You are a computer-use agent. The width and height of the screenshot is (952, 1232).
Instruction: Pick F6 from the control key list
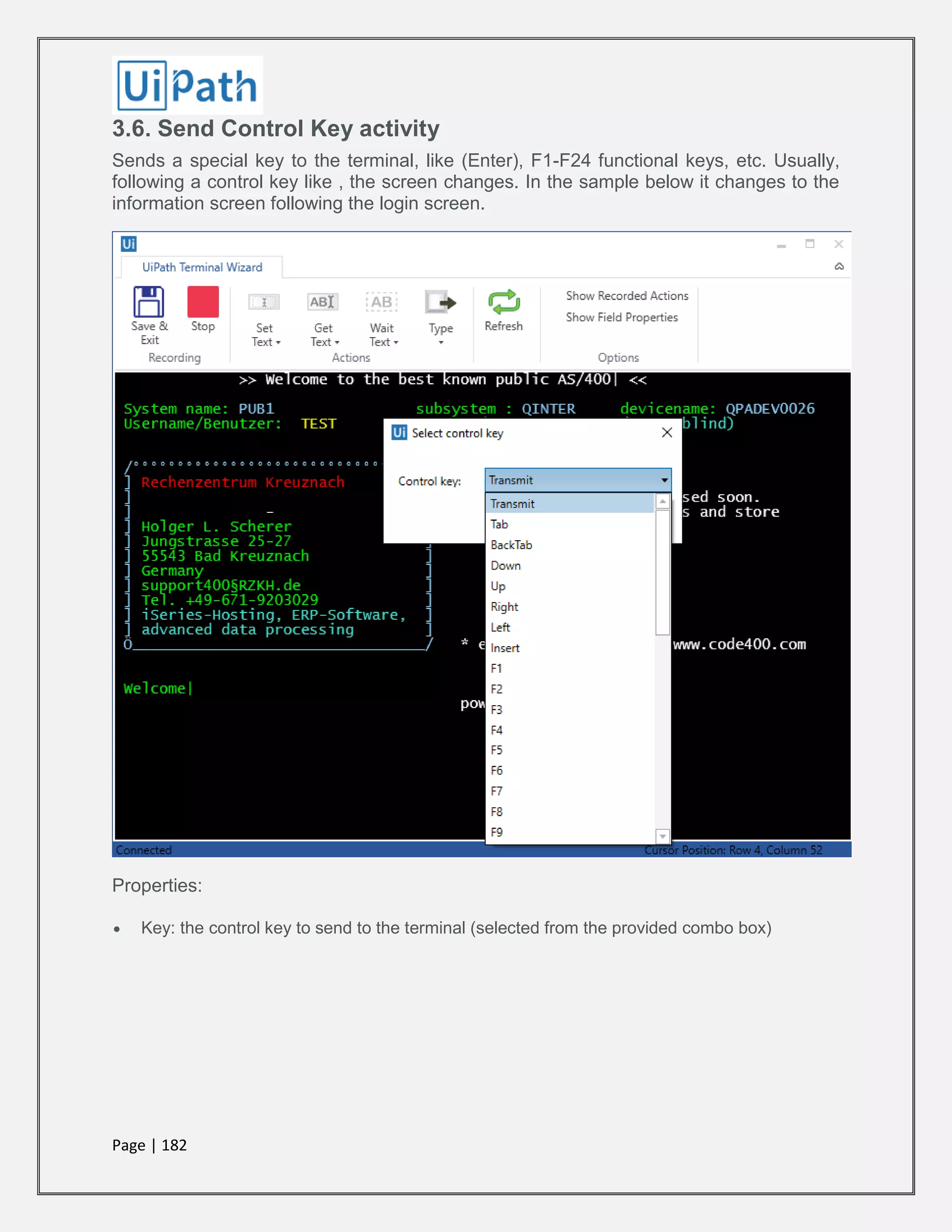click(x=569, y=770)
